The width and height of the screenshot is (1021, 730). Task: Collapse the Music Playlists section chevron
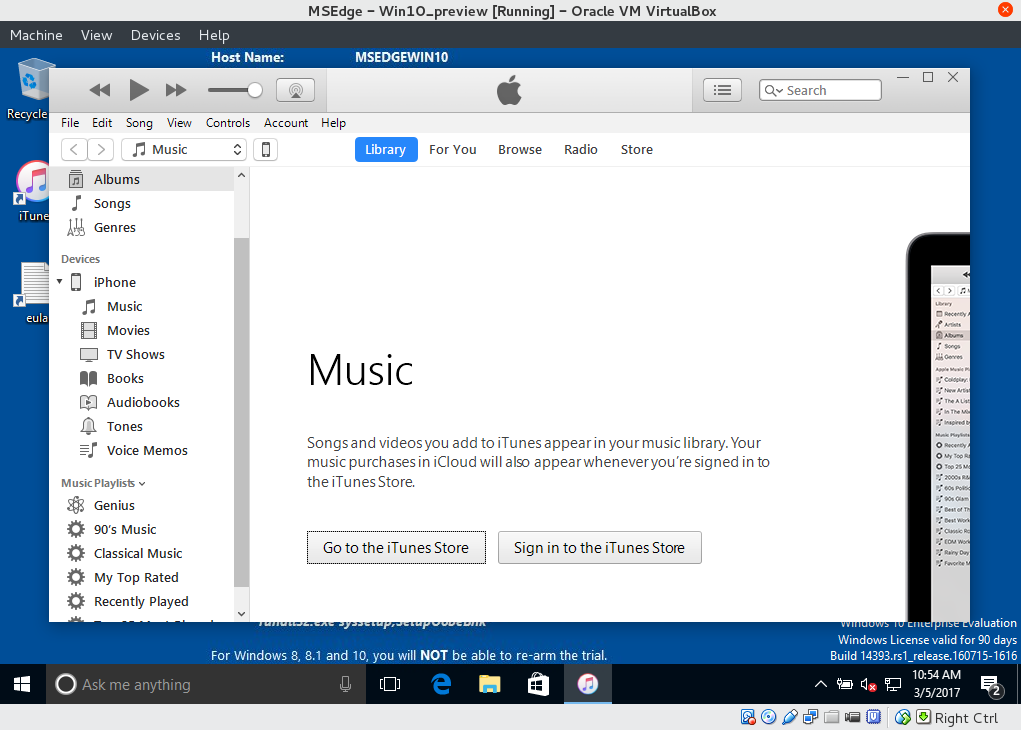click(142, 483)
